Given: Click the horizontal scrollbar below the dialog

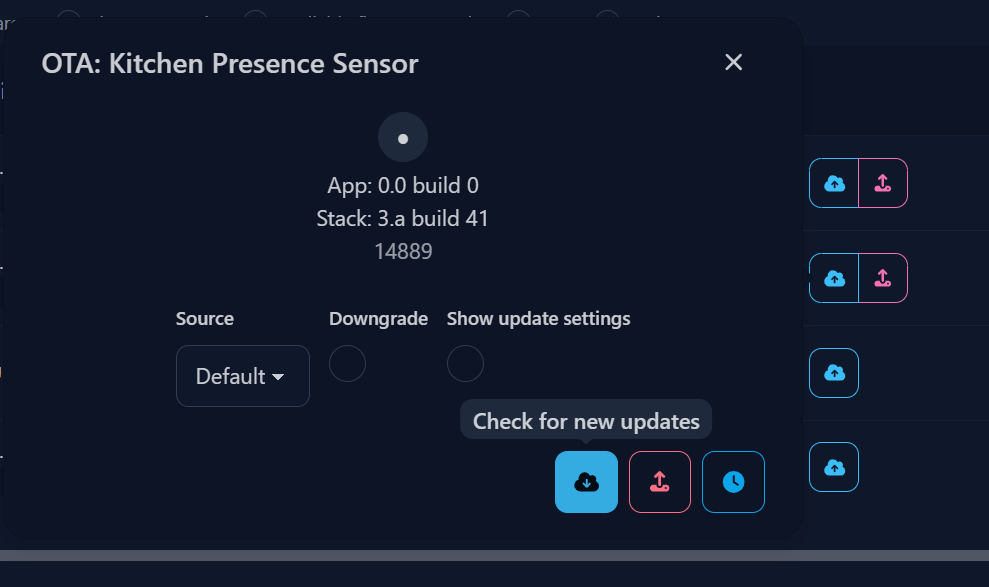Looking at the screenshot, I should 494,555.
